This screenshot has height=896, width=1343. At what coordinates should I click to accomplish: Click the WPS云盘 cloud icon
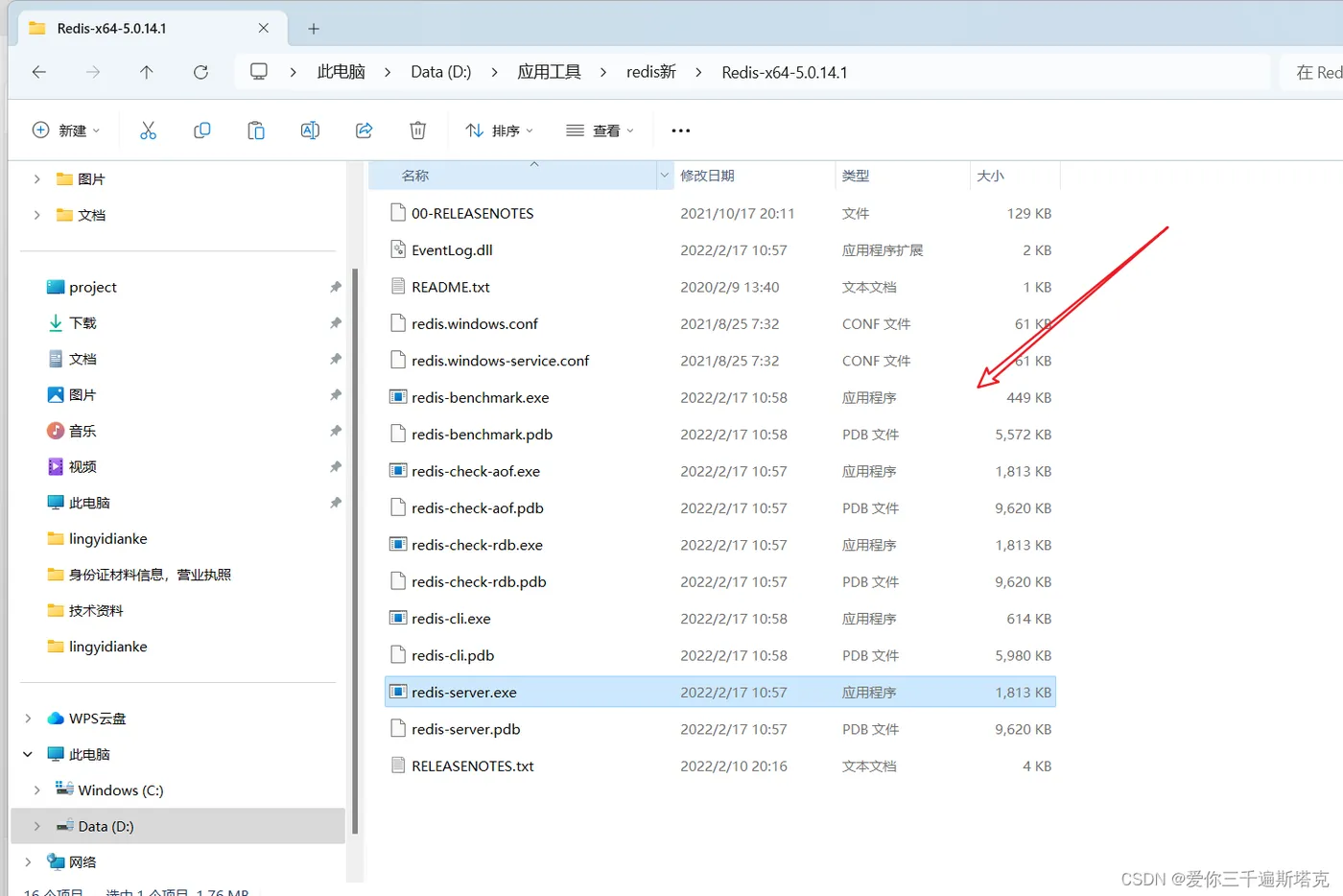[56, 718]
